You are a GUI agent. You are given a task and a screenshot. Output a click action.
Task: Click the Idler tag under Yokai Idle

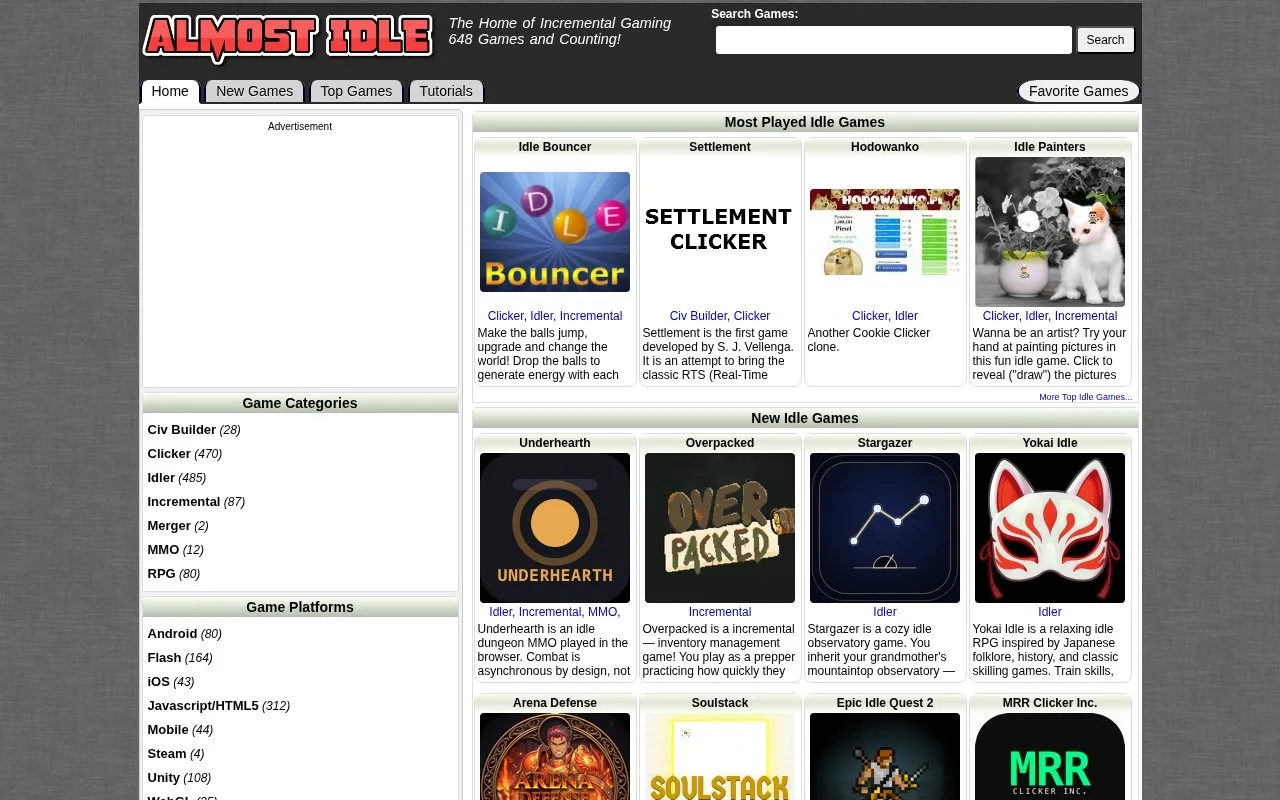1050,612
